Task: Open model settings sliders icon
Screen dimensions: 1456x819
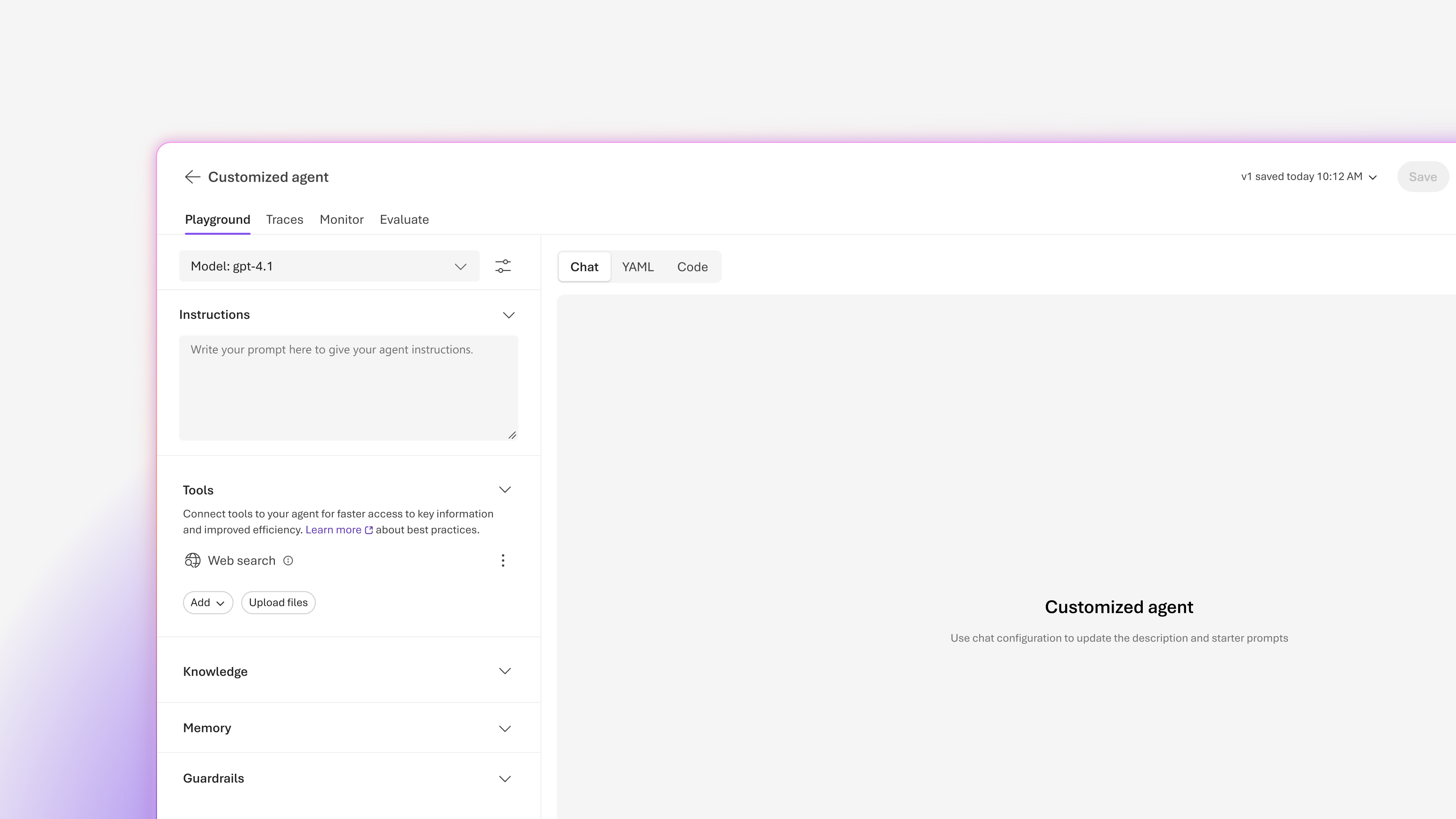Action: [503, 266]
